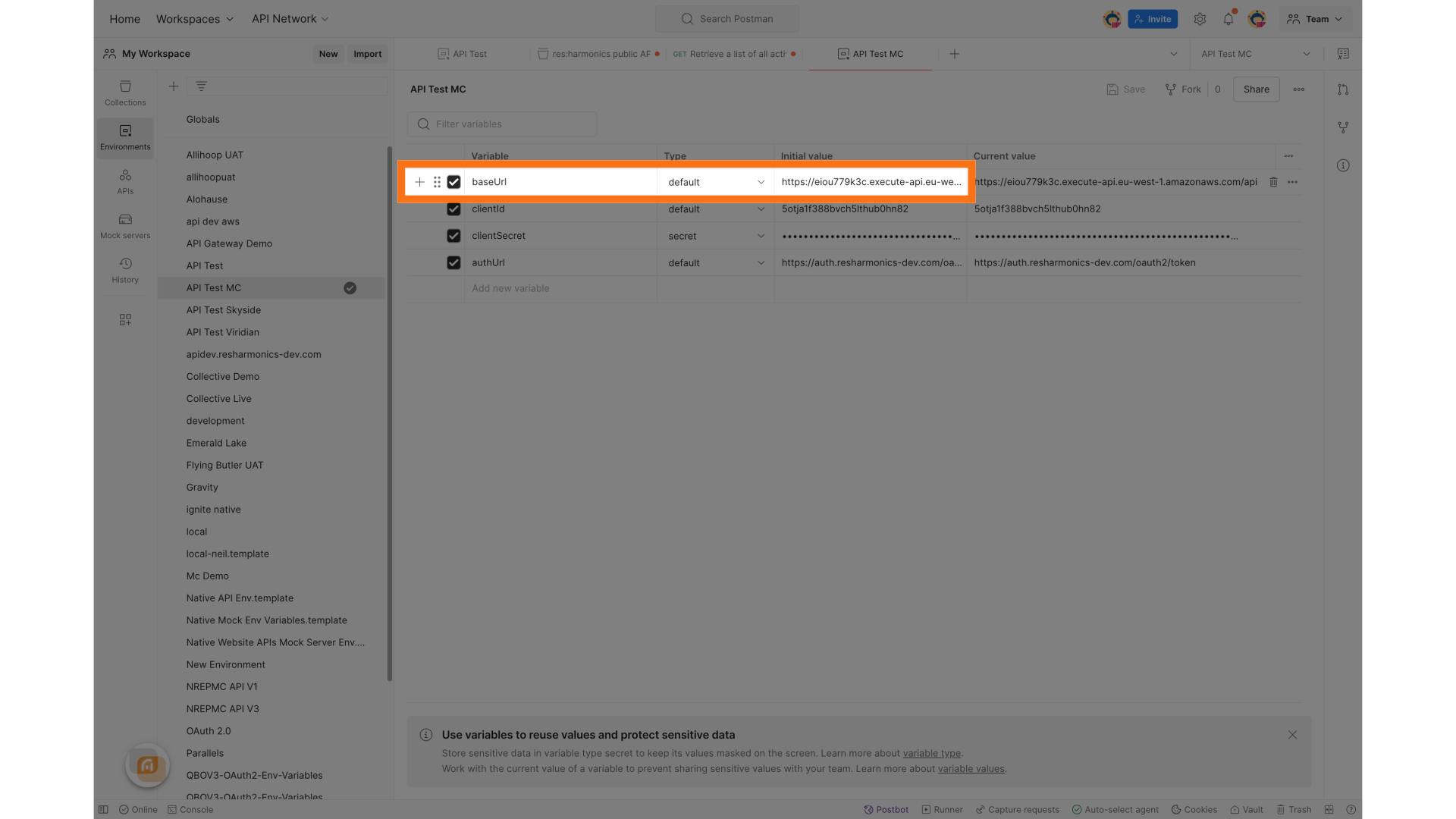
Task: Open the settings gear icon
Action: (1200, 19)
